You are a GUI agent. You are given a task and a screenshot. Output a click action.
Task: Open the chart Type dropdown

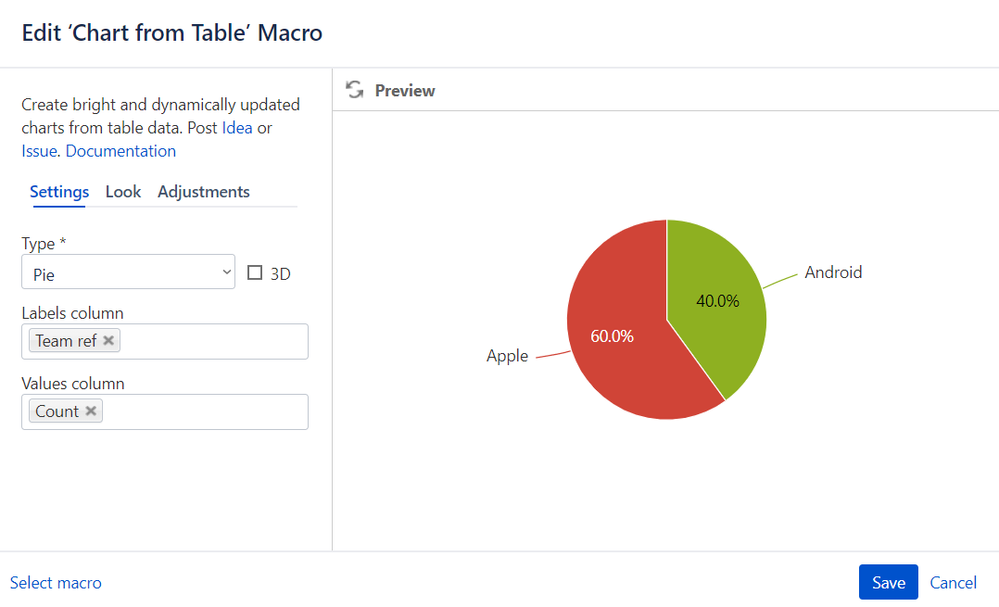coord(128,273)
